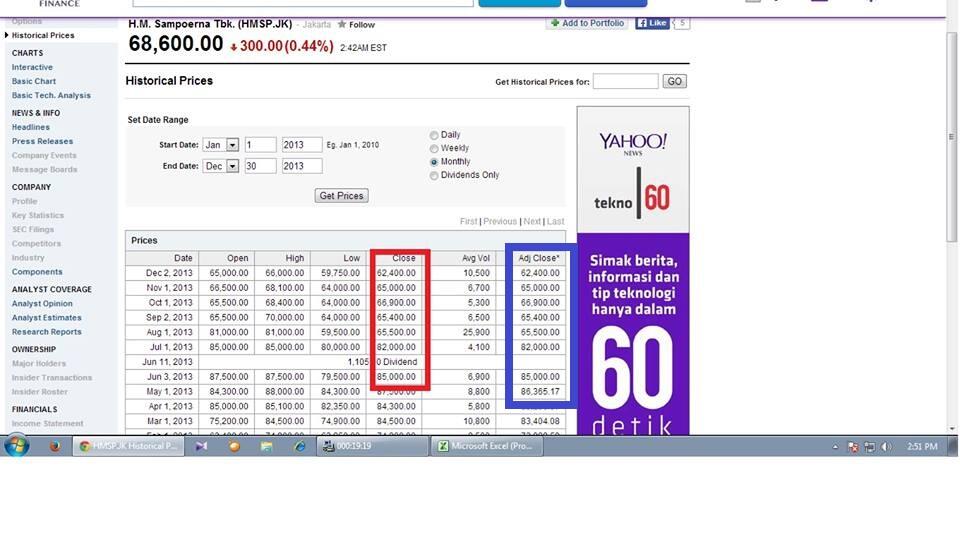Open Visual Studio from the taskbar
Screen dimensions: 960x542
(201, 446)
